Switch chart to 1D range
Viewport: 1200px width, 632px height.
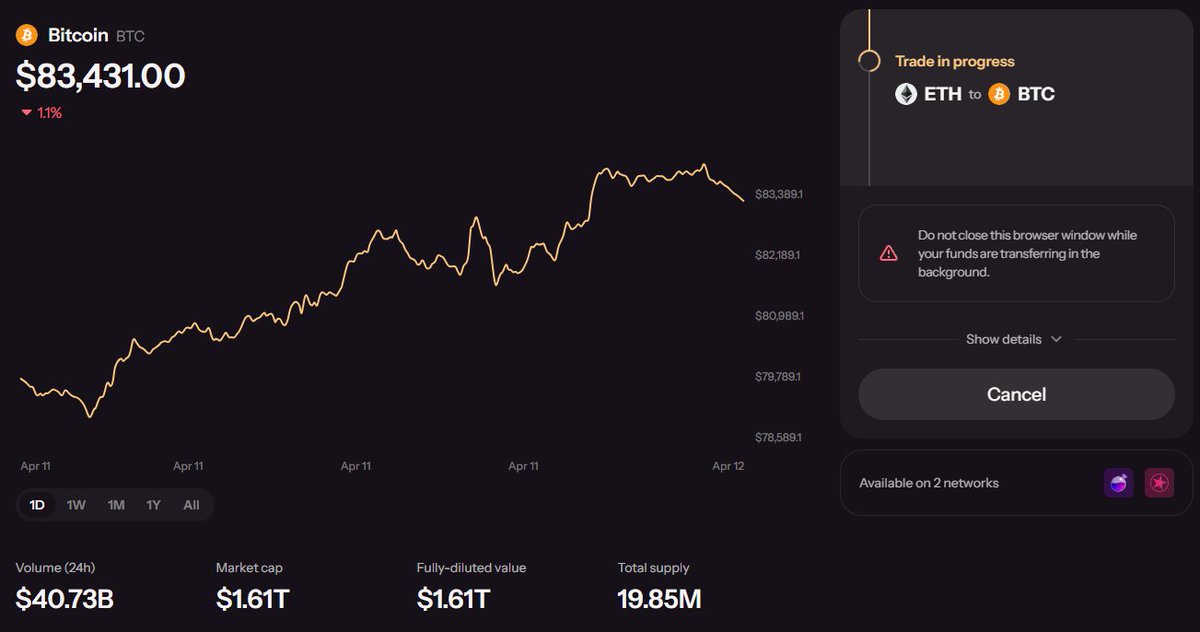37,505
